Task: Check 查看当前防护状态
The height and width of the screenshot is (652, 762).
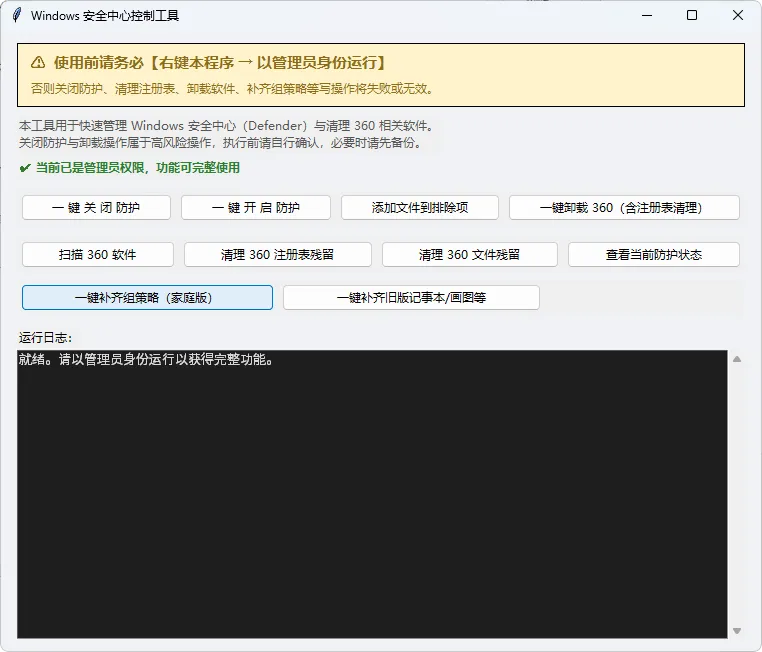Action: click(x=654, y=255)
